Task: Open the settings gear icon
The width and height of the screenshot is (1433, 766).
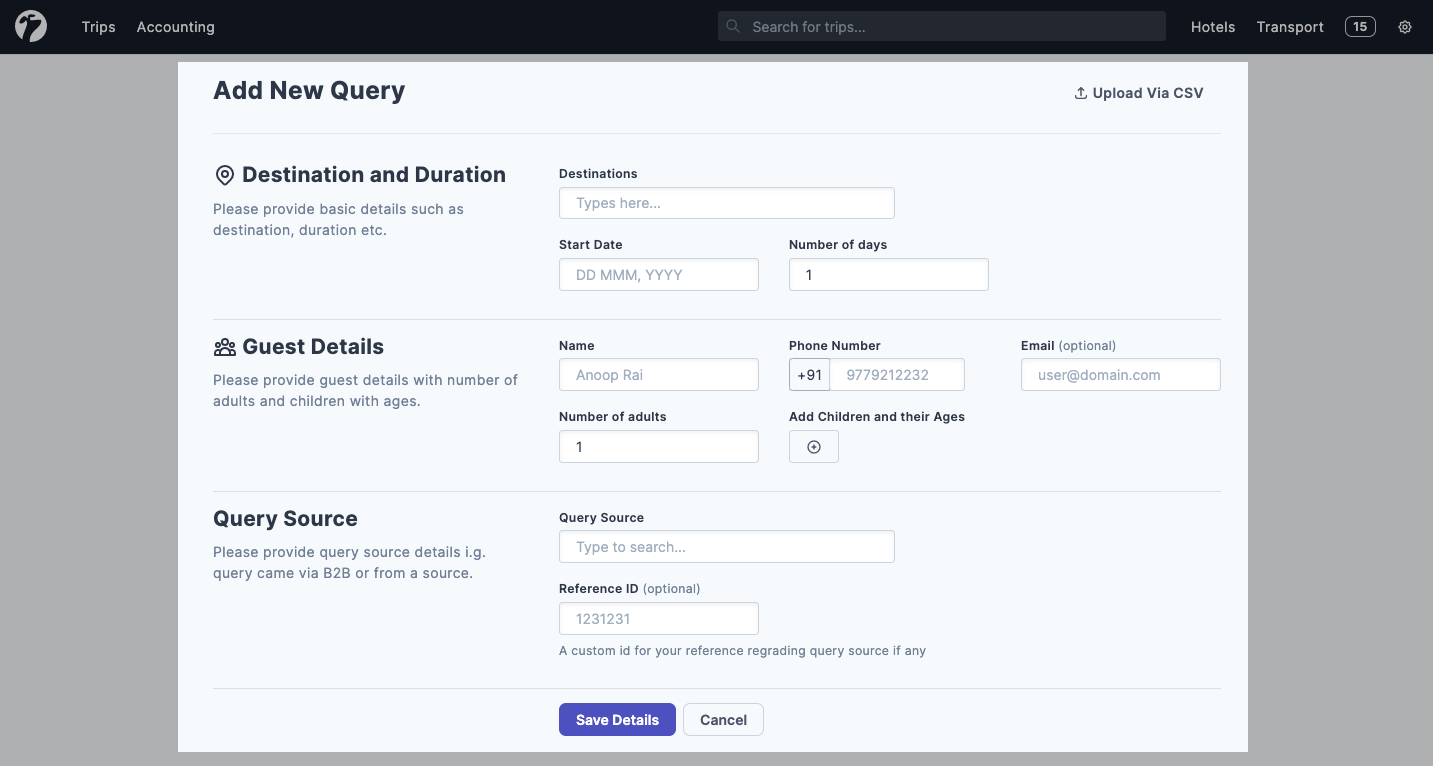Action: [1405, 27]
